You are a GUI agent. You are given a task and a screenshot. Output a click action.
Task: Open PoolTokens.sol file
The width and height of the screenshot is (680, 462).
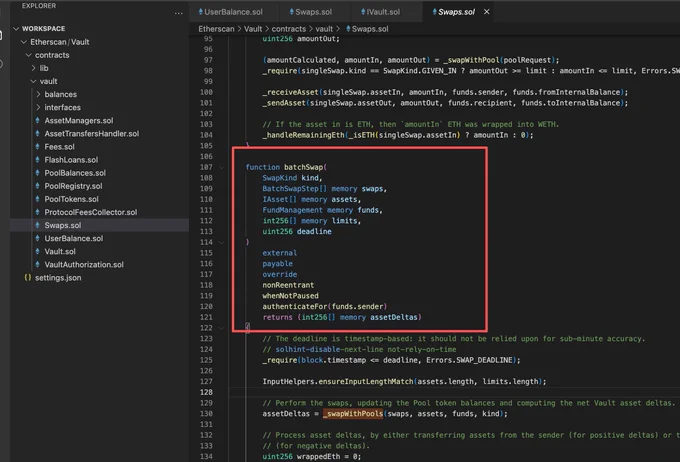coord(71,199)
